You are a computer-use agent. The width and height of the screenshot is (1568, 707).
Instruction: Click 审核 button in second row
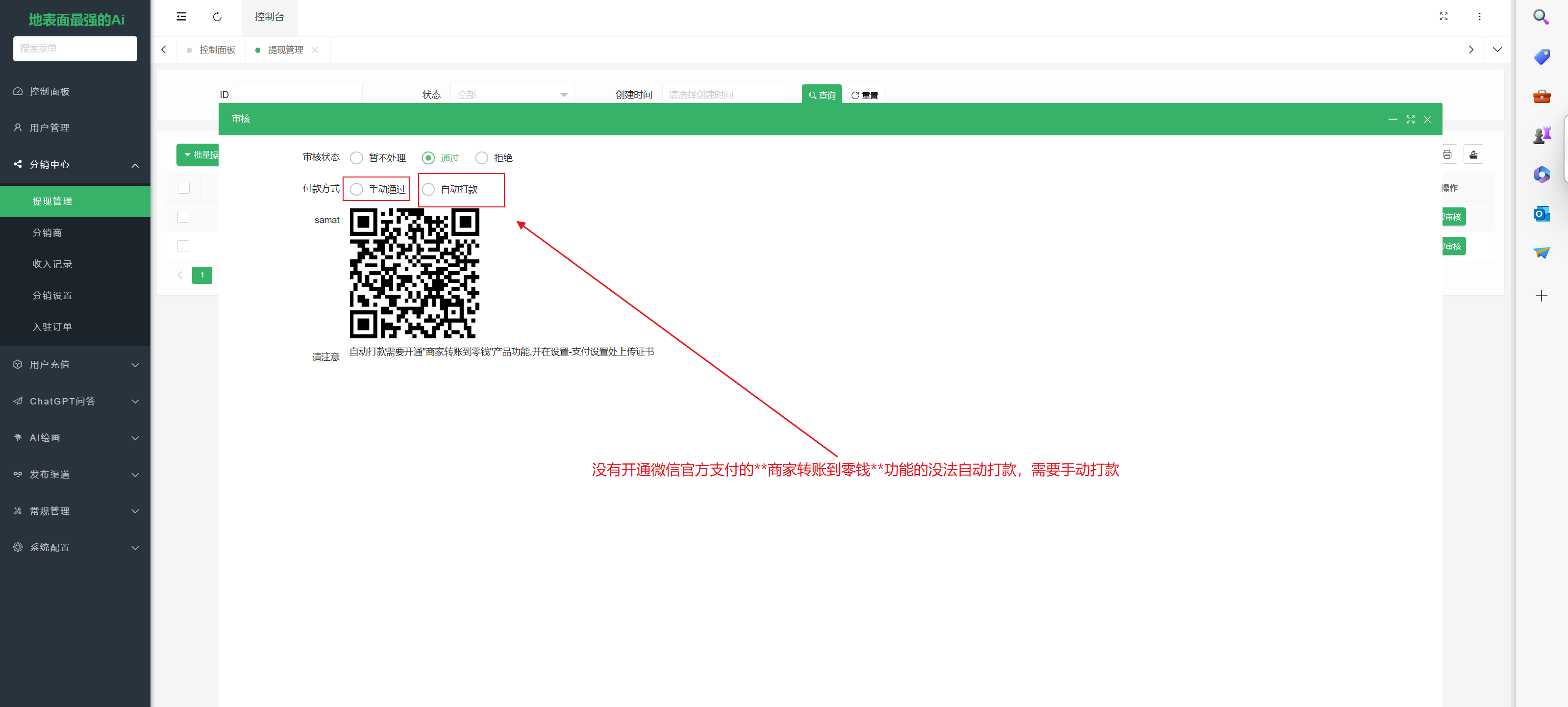click(1453, 246)
